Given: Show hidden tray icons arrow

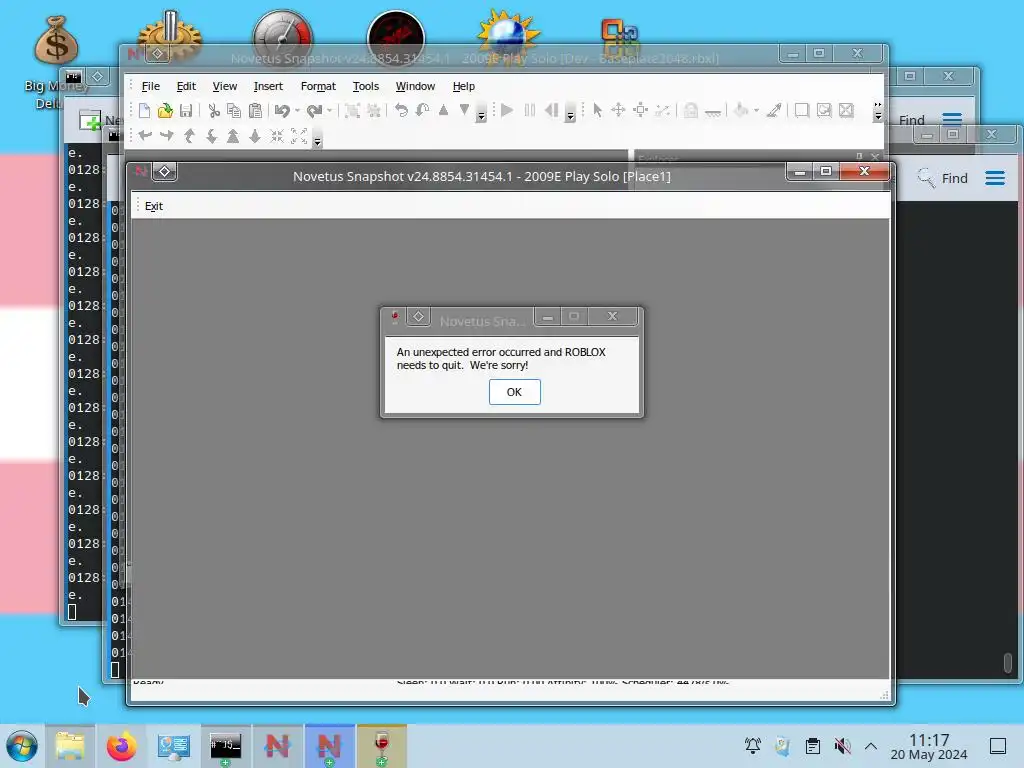Looking at the screenshot, I should pyautogui.click(x=871, y=746).
